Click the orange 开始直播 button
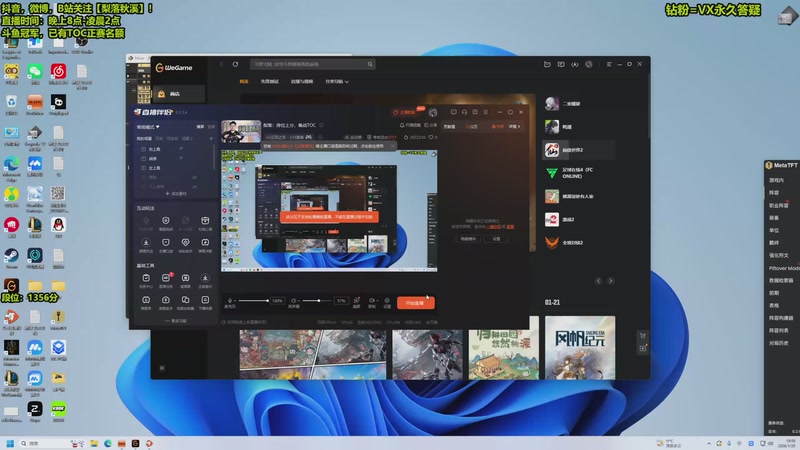The width and height of the screenshot is (800, 450). coord(416,303)
